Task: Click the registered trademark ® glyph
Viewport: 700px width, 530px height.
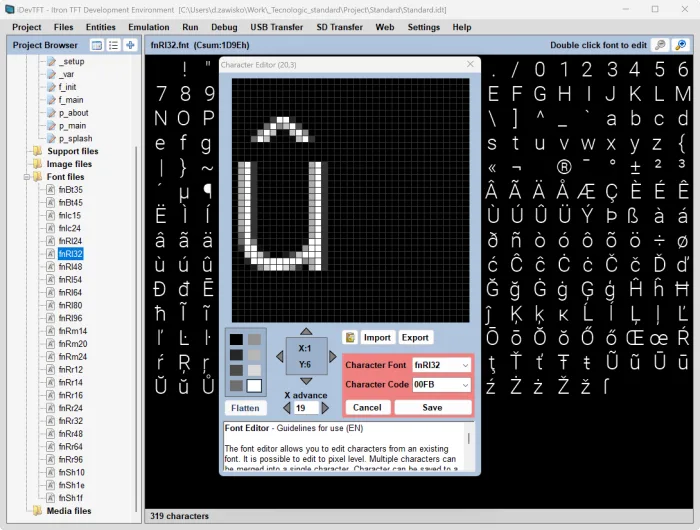Action: [x=564, y=167]
